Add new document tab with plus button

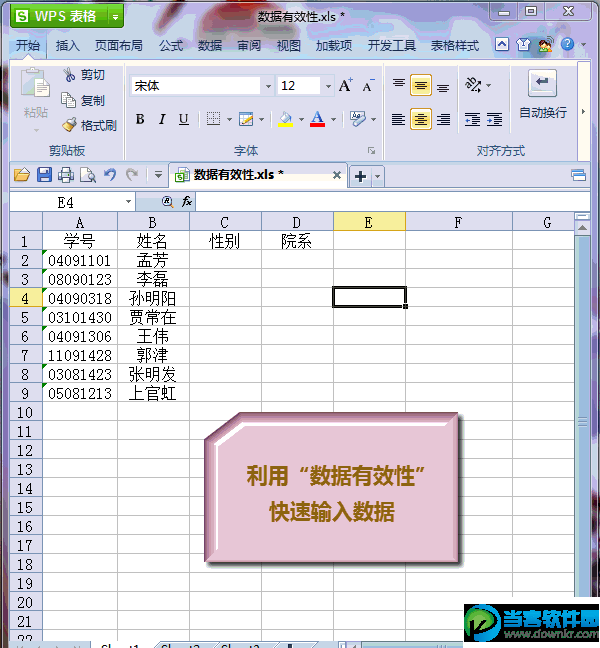point(360,176)
